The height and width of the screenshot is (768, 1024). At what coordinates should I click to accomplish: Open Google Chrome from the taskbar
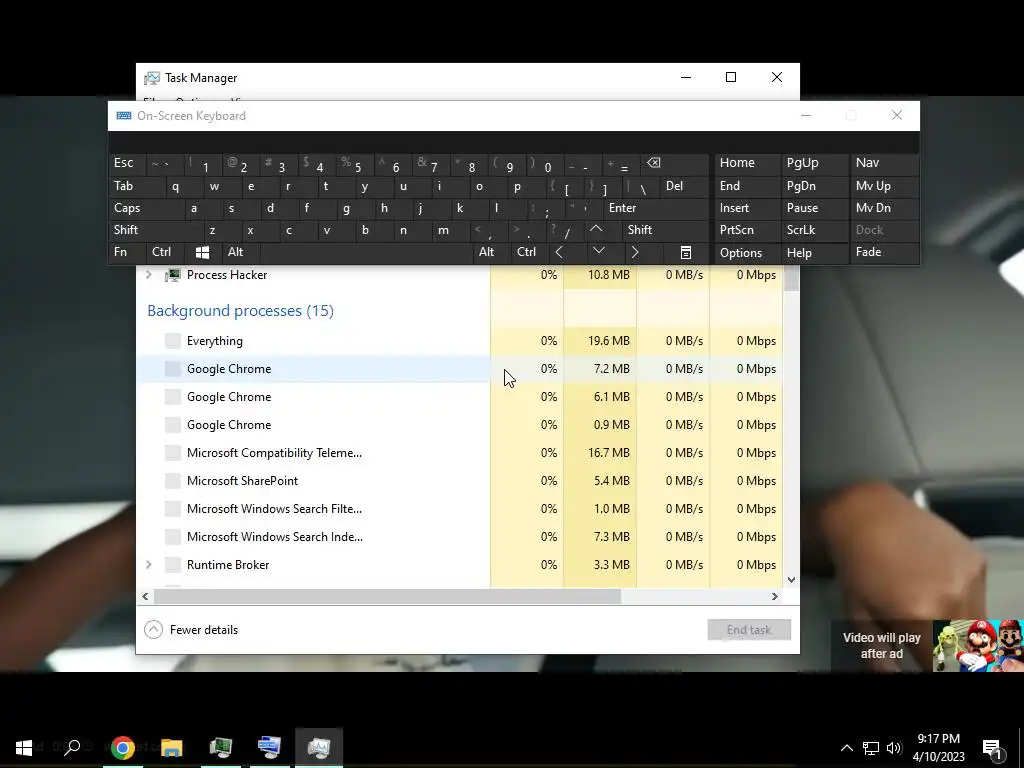tap(122, 747)
